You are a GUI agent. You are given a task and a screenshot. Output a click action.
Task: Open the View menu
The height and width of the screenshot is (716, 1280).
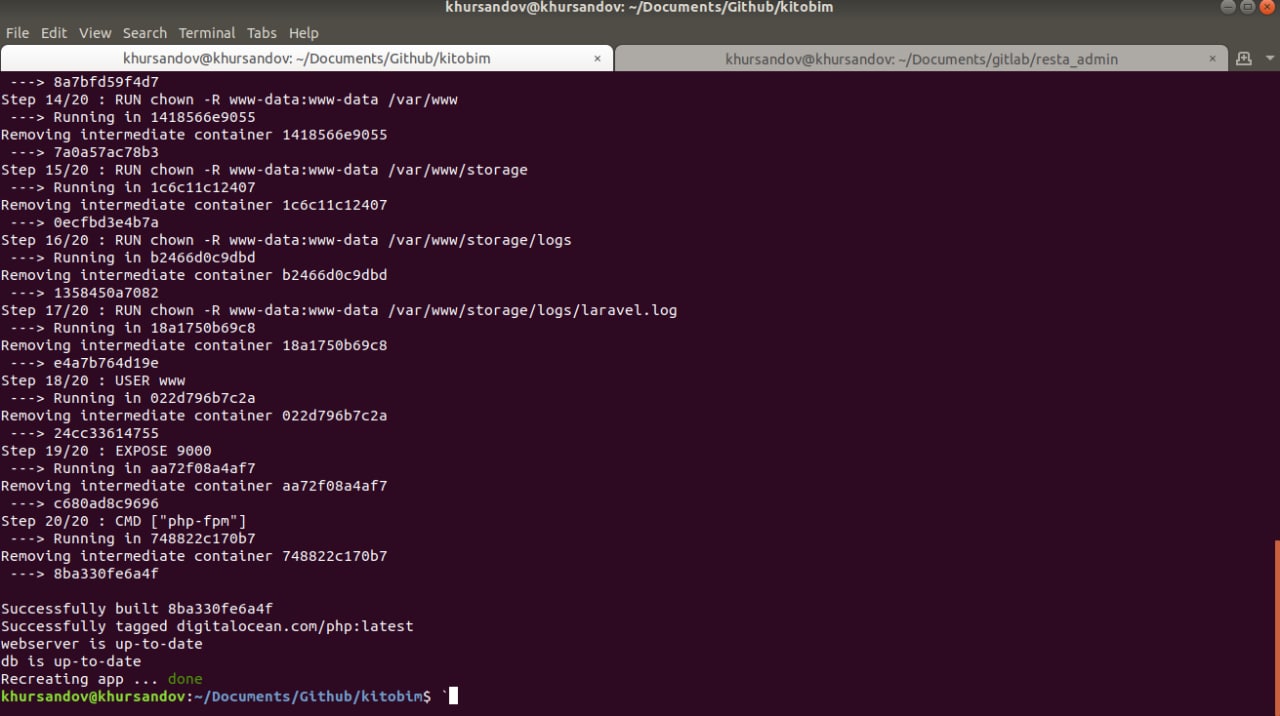pos(95,33)
